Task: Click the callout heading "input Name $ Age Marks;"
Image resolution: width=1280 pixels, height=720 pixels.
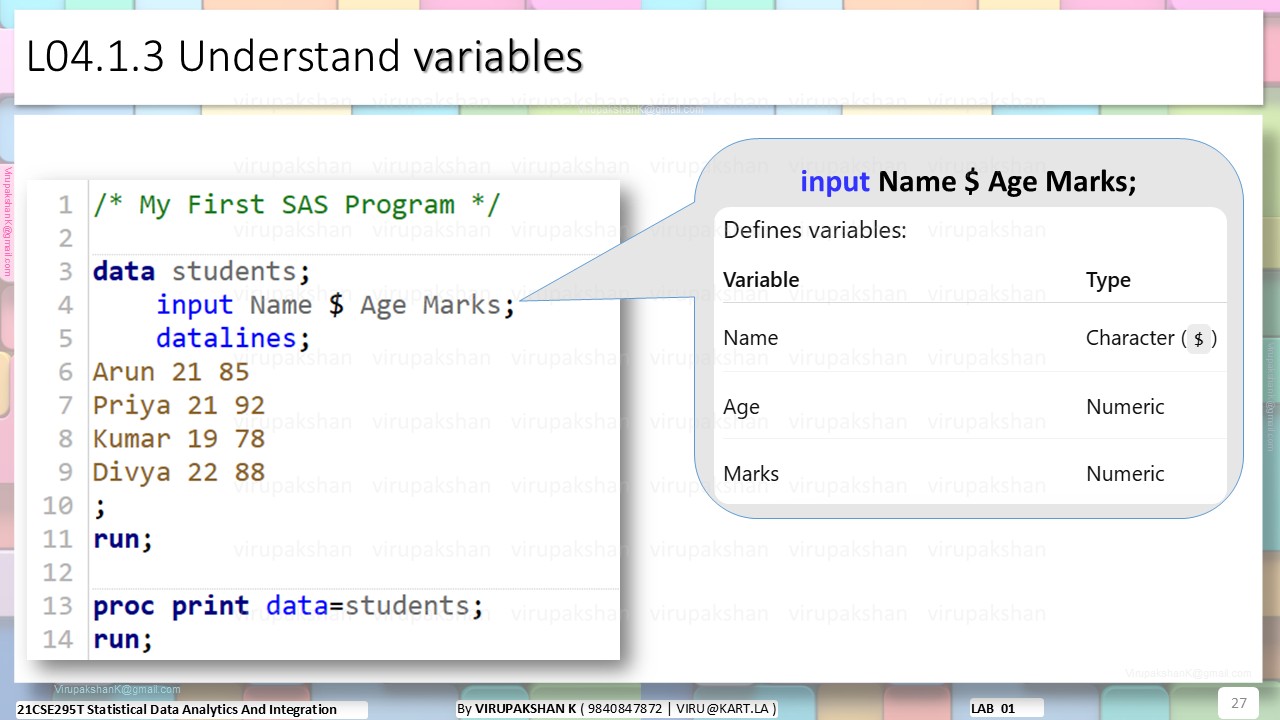Action: coord(968,182)
